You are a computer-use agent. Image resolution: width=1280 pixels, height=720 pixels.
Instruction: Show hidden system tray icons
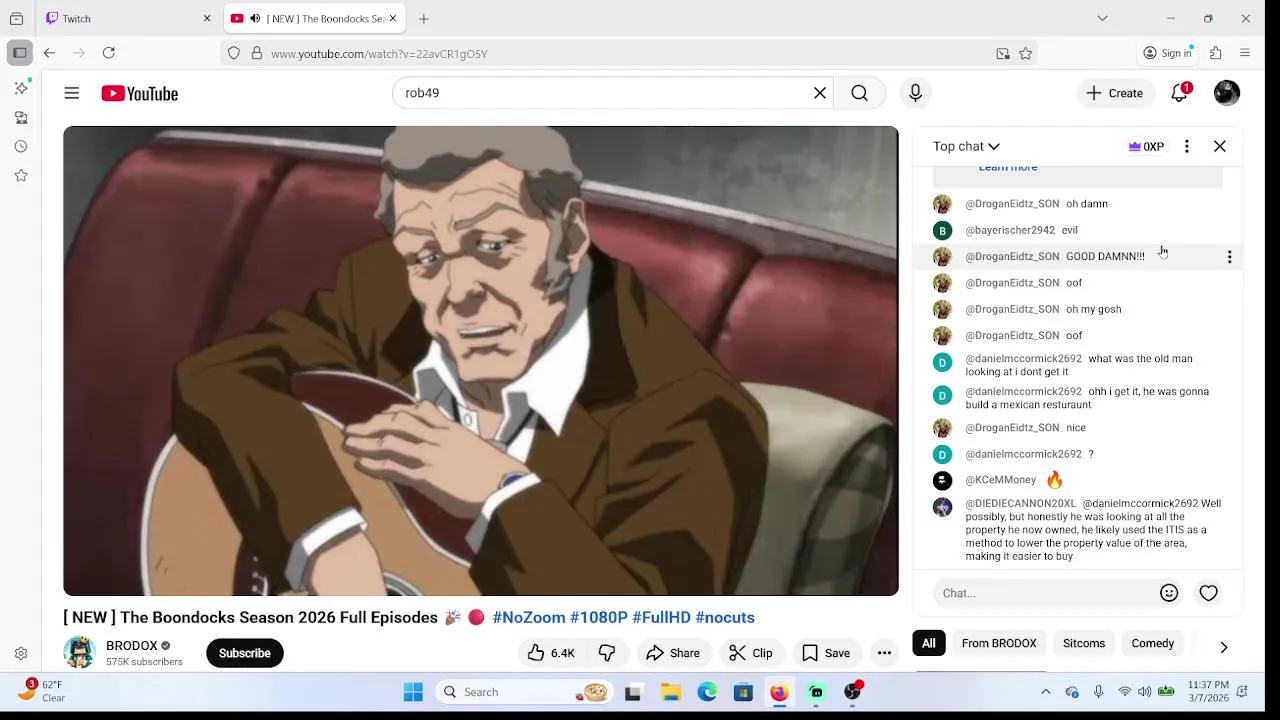point(1046,692)
